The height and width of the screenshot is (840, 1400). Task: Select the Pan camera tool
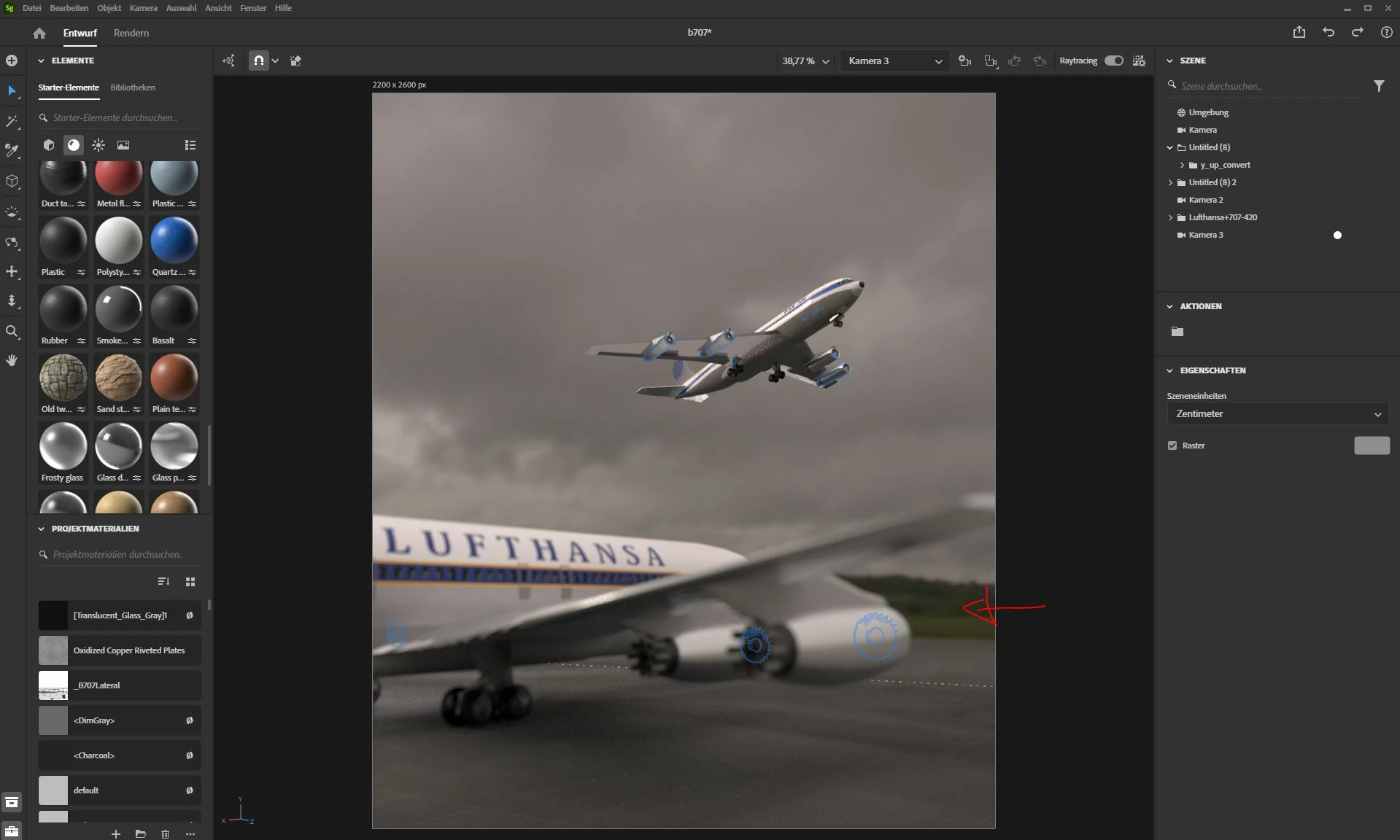coord(12,271)
